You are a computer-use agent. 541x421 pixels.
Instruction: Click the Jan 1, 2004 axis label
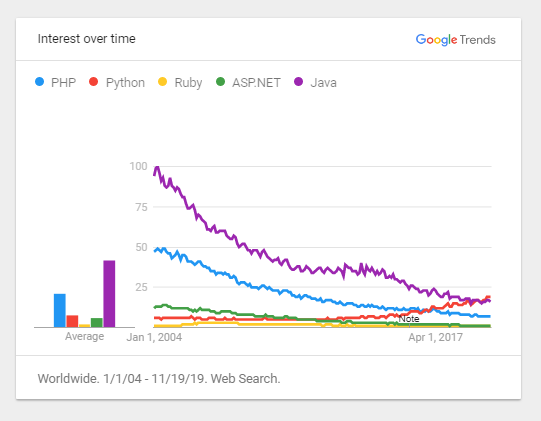click(154, 337)
